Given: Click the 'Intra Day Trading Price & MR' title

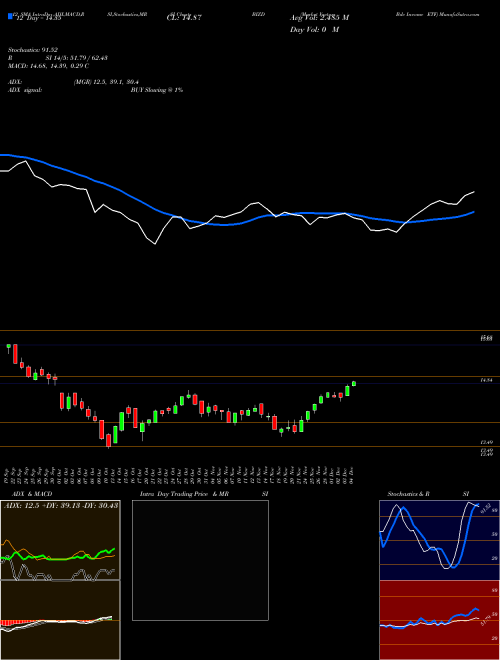Looking at the screenshot, I should pos(185,494).
